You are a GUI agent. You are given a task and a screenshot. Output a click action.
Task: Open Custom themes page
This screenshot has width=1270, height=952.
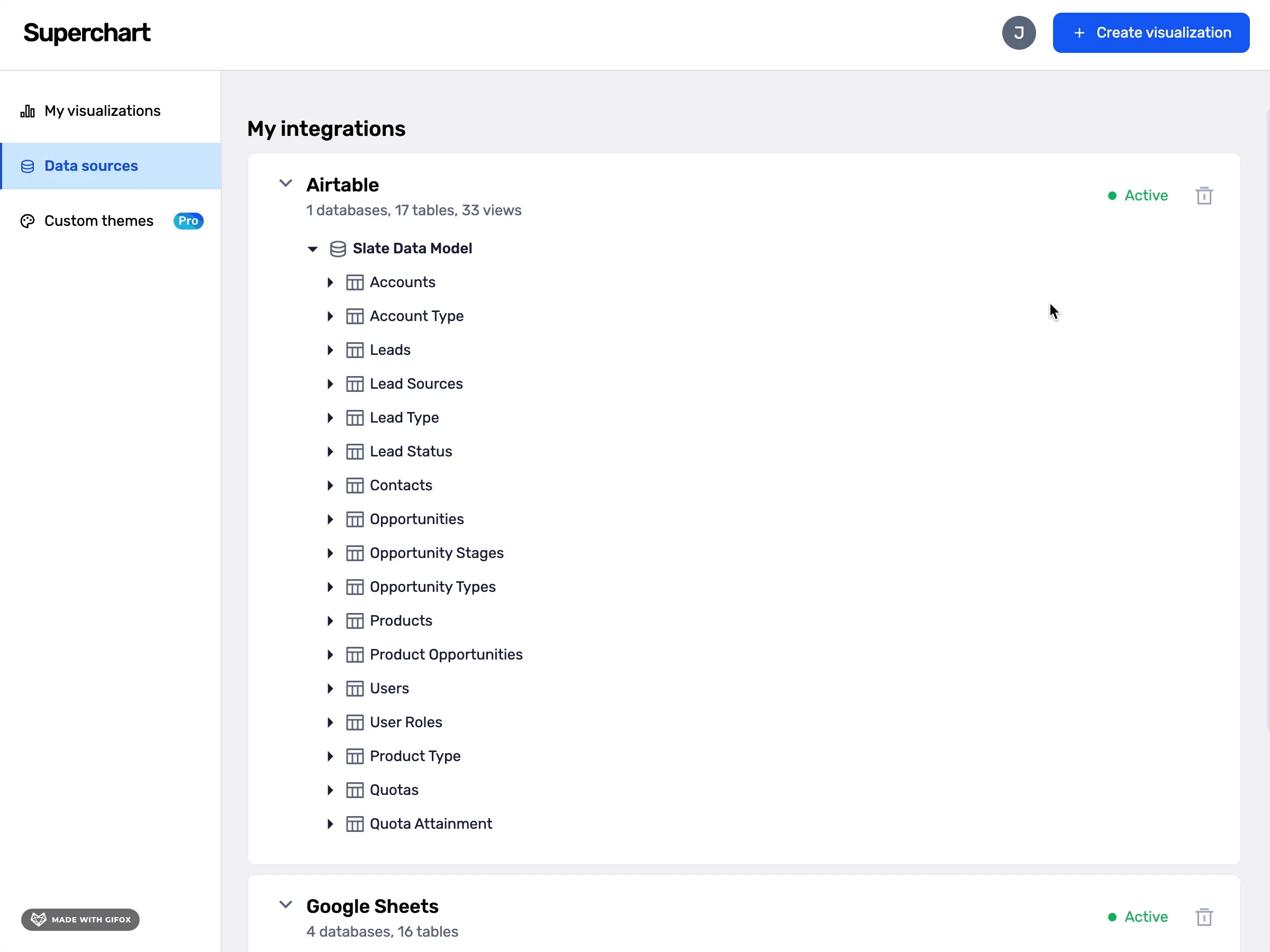click(99, 221)
